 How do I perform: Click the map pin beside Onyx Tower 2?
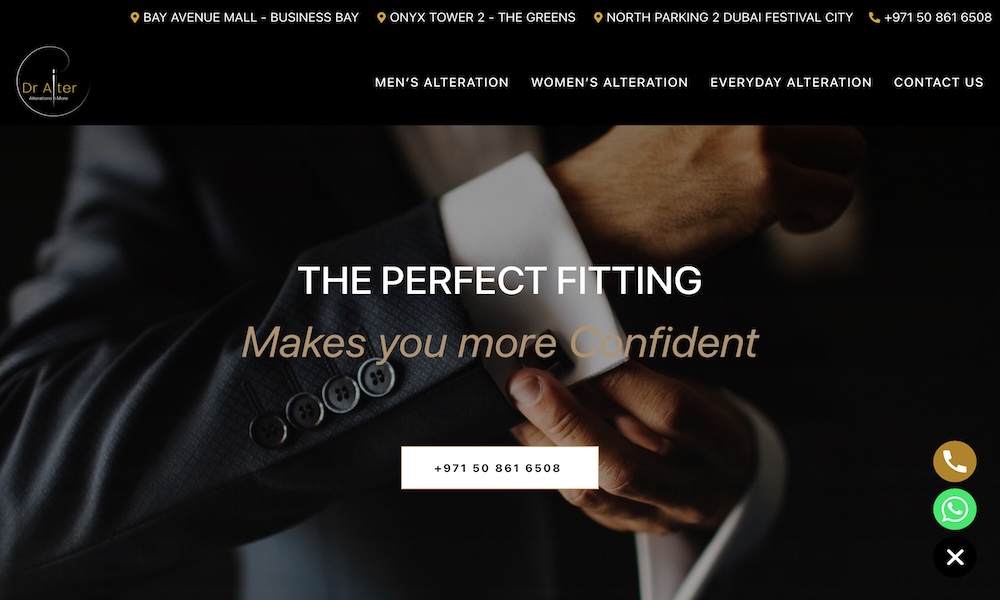[x=381, y=18]
